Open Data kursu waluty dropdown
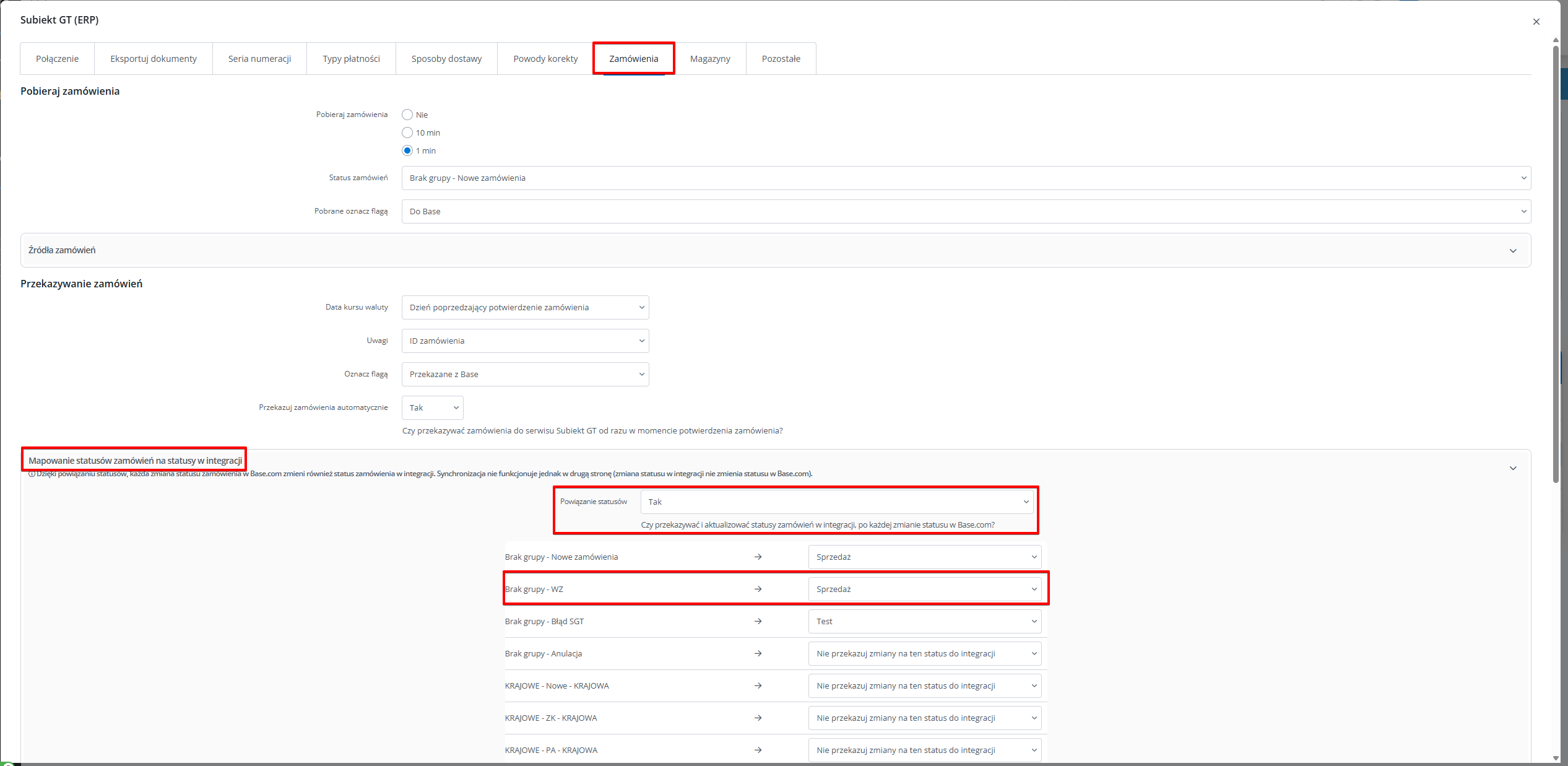1568x766 pixels. pyautogui.click(x=525, y=307)
